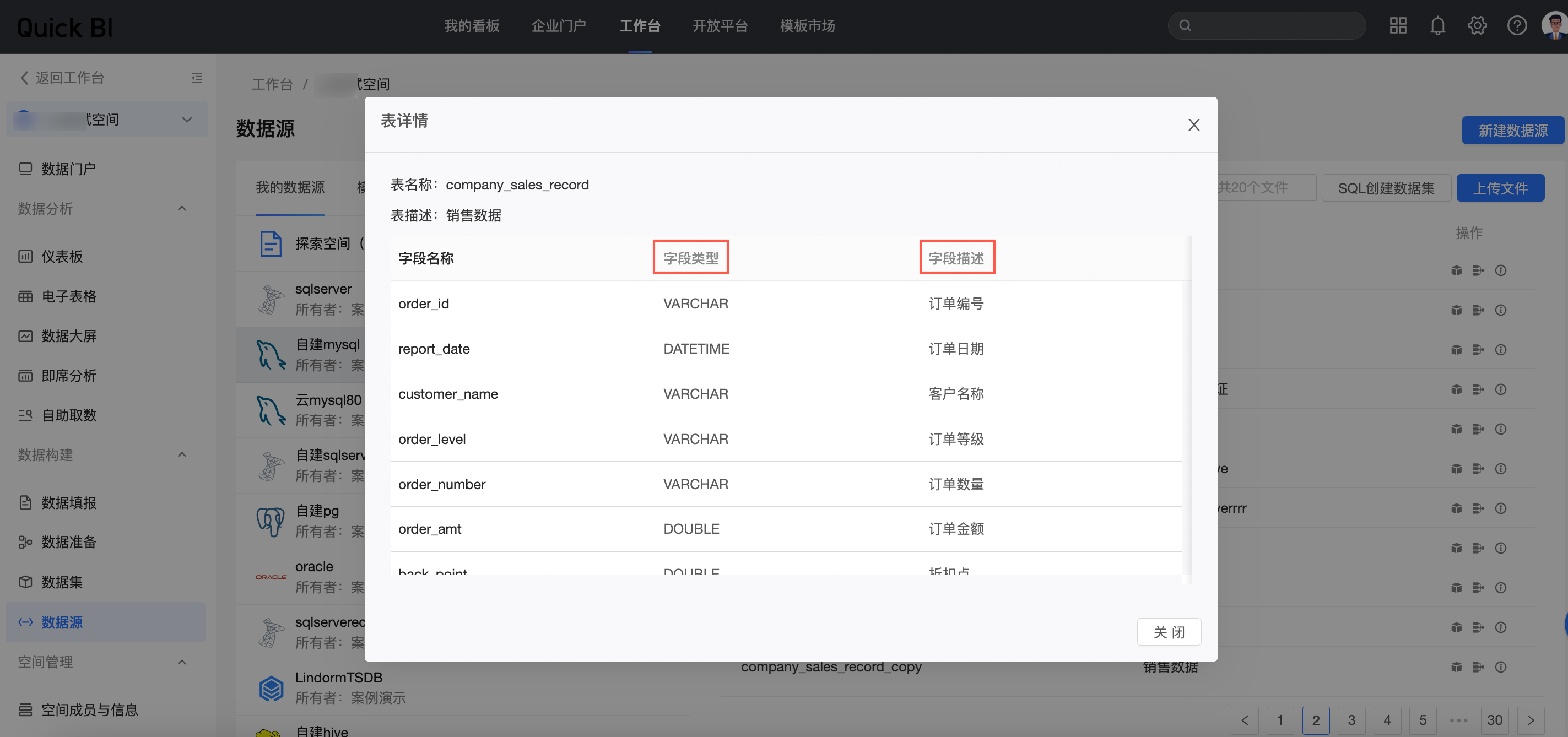Click the 关闭 button in dialog
The height and width of the screenshot is (737, 1568).
[1168, 632]
